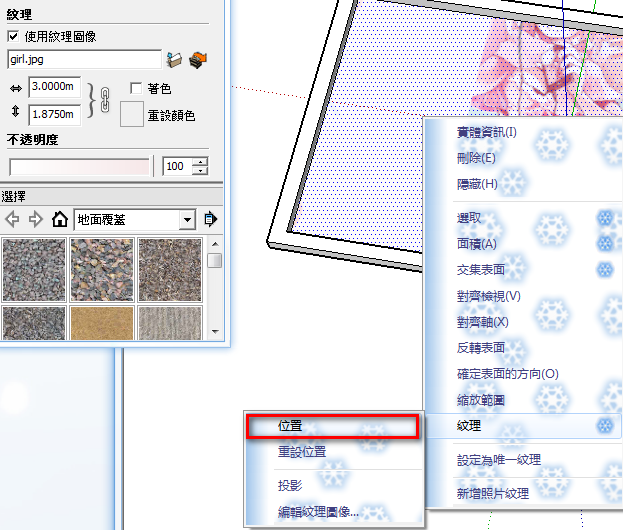Increase opacity with the stepper up arrow
Screen dimensions: 623x530
click(x=200, y=162)
